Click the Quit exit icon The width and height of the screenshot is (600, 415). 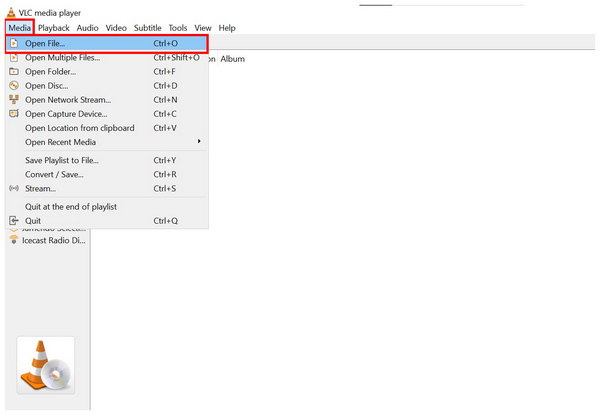(14, 221)
